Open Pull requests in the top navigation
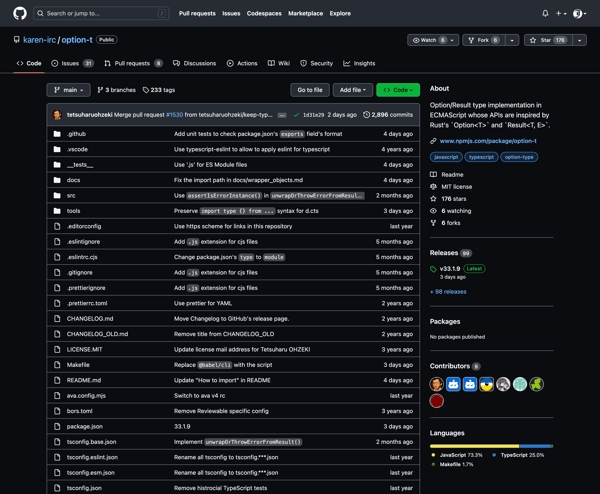Viewport: 600px width, 494px height. 197,13
